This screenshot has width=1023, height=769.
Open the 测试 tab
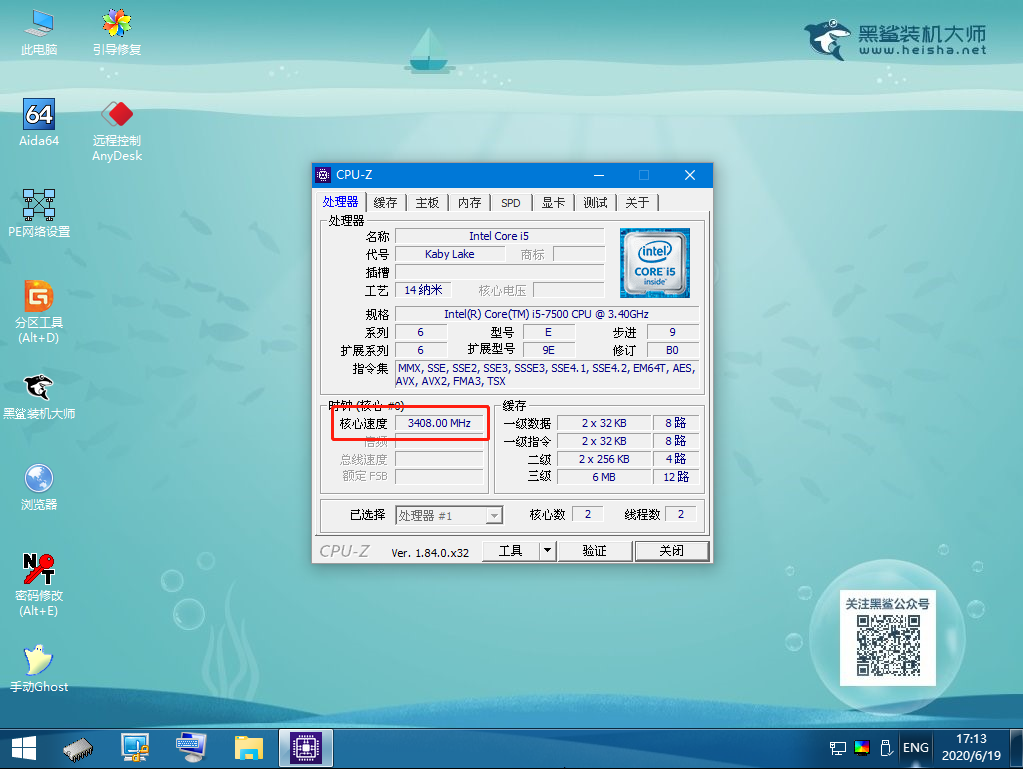point(595,203)
